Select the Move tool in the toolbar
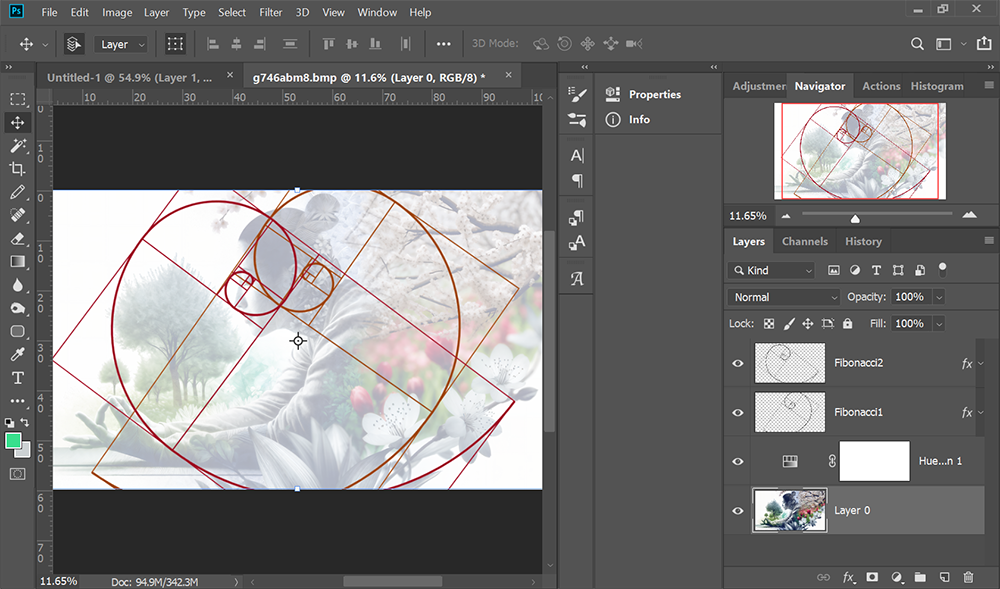Viewport: 1000px width, 589px height. (x=17, y=122)
